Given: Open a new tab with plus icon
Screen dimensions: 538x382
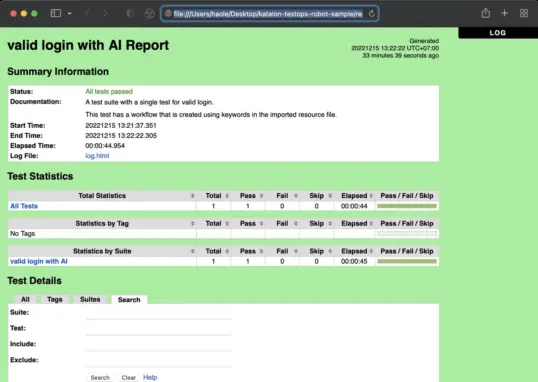Looking at the screenshot, I should 504,13.
